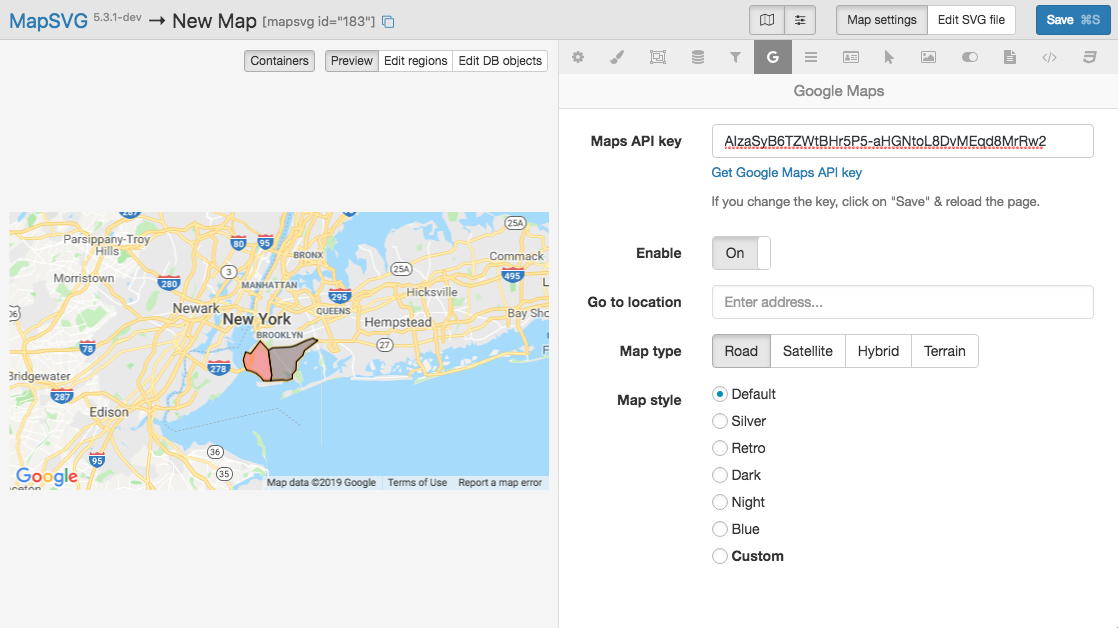Click the Hempstead label on map
Viewport: 1118px width, 628px height.
pos(398,322)
